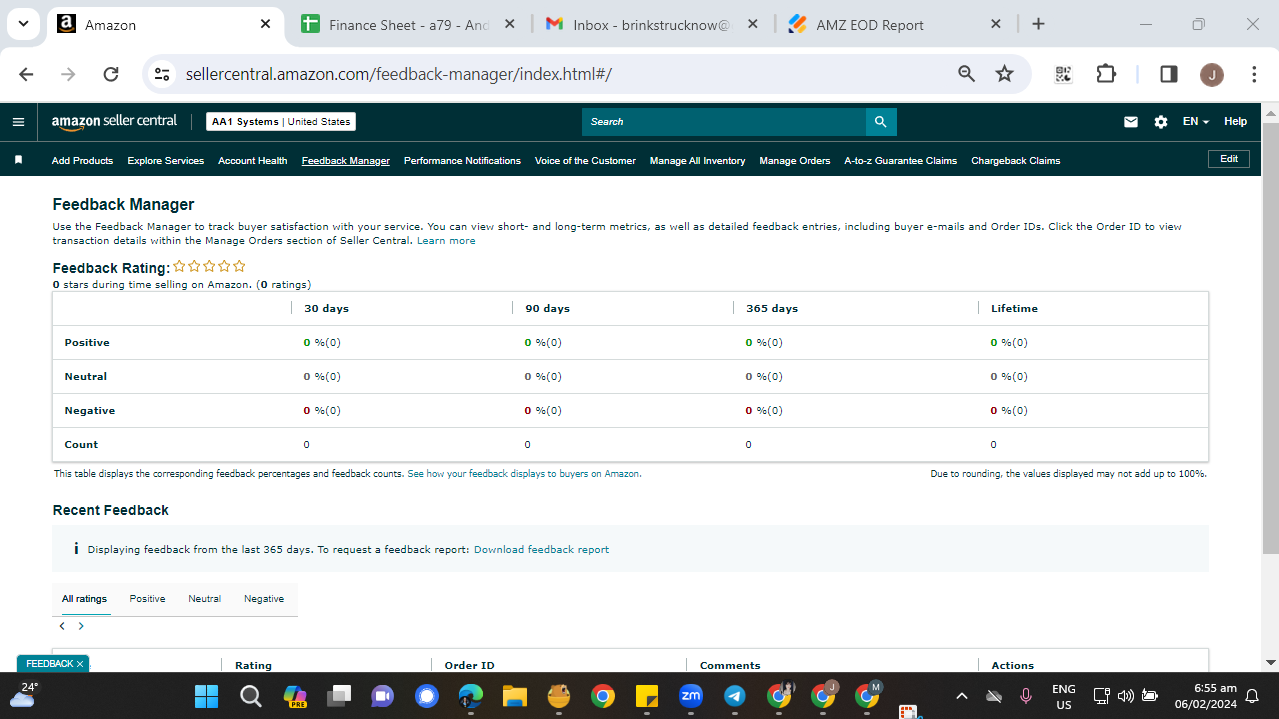Open the Chrome three-dot menu
Image resolution: width=1279 pixels, height=719 pixels.
click(x=1254, y=74)
